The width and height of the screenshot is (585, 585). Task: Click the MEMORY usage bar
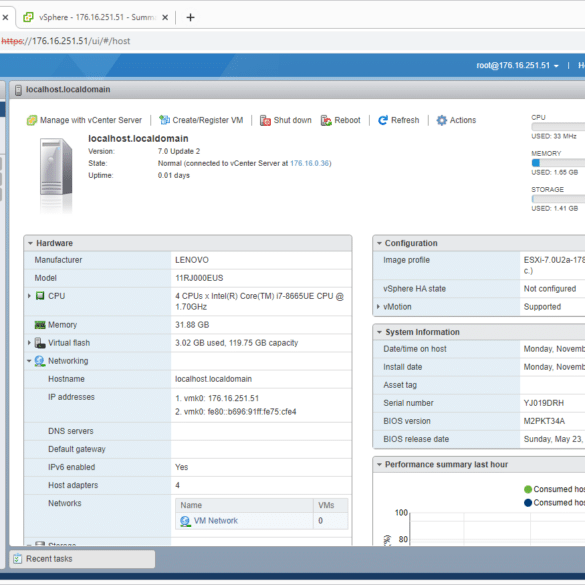click(558, 163)
